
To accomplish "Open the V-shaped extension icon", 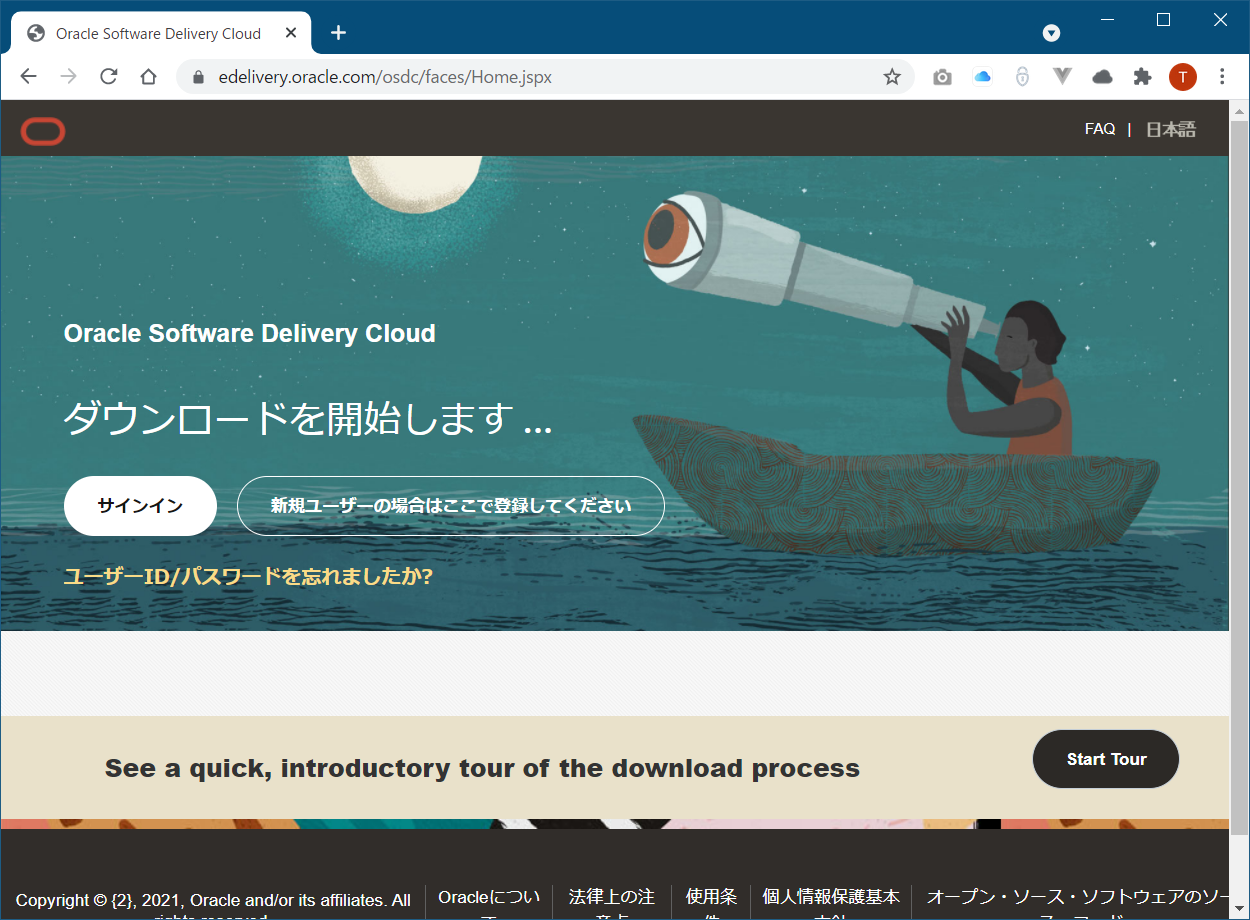I will tap(1063, 77).
